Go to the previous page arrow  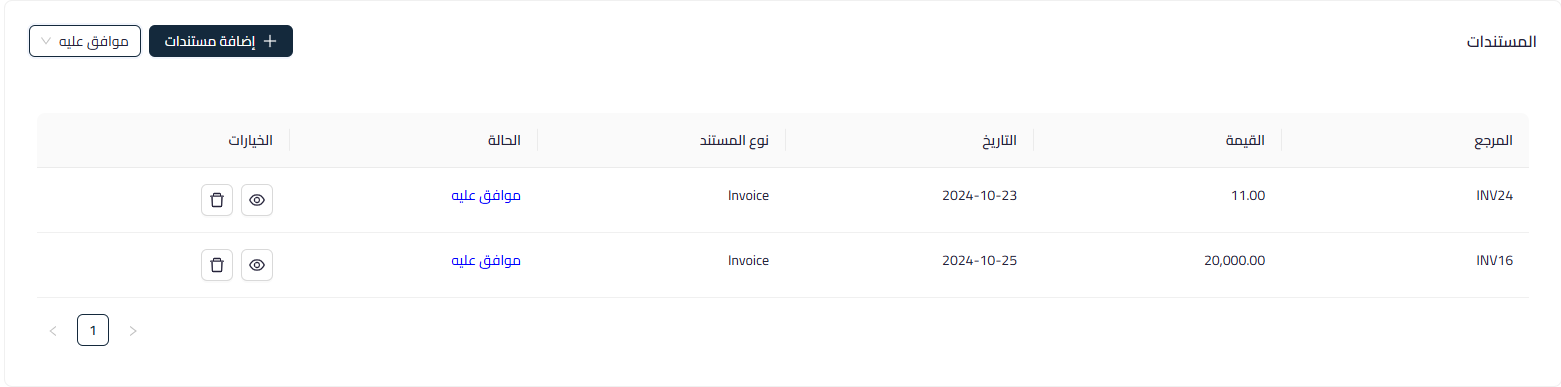(x=53, y=330)
